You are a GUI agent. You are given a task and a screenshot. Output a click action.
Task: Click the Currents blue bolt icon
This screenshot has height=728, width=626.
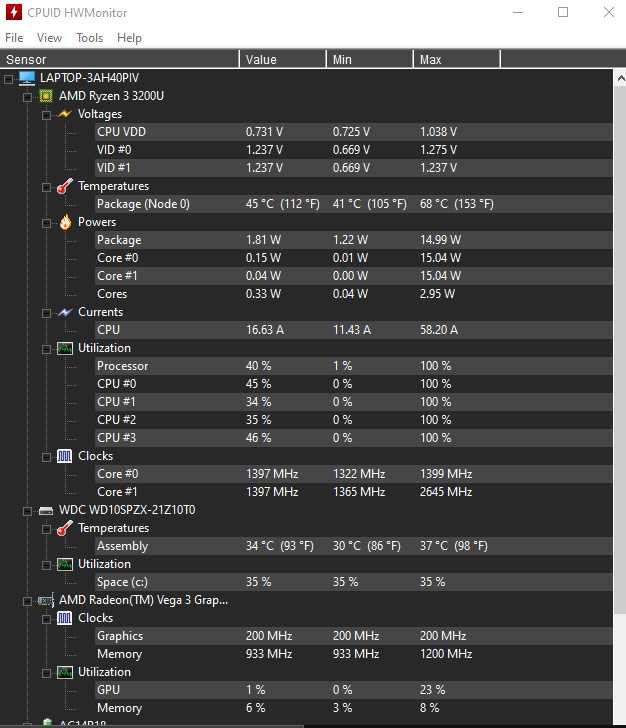(x=65, y=312)
